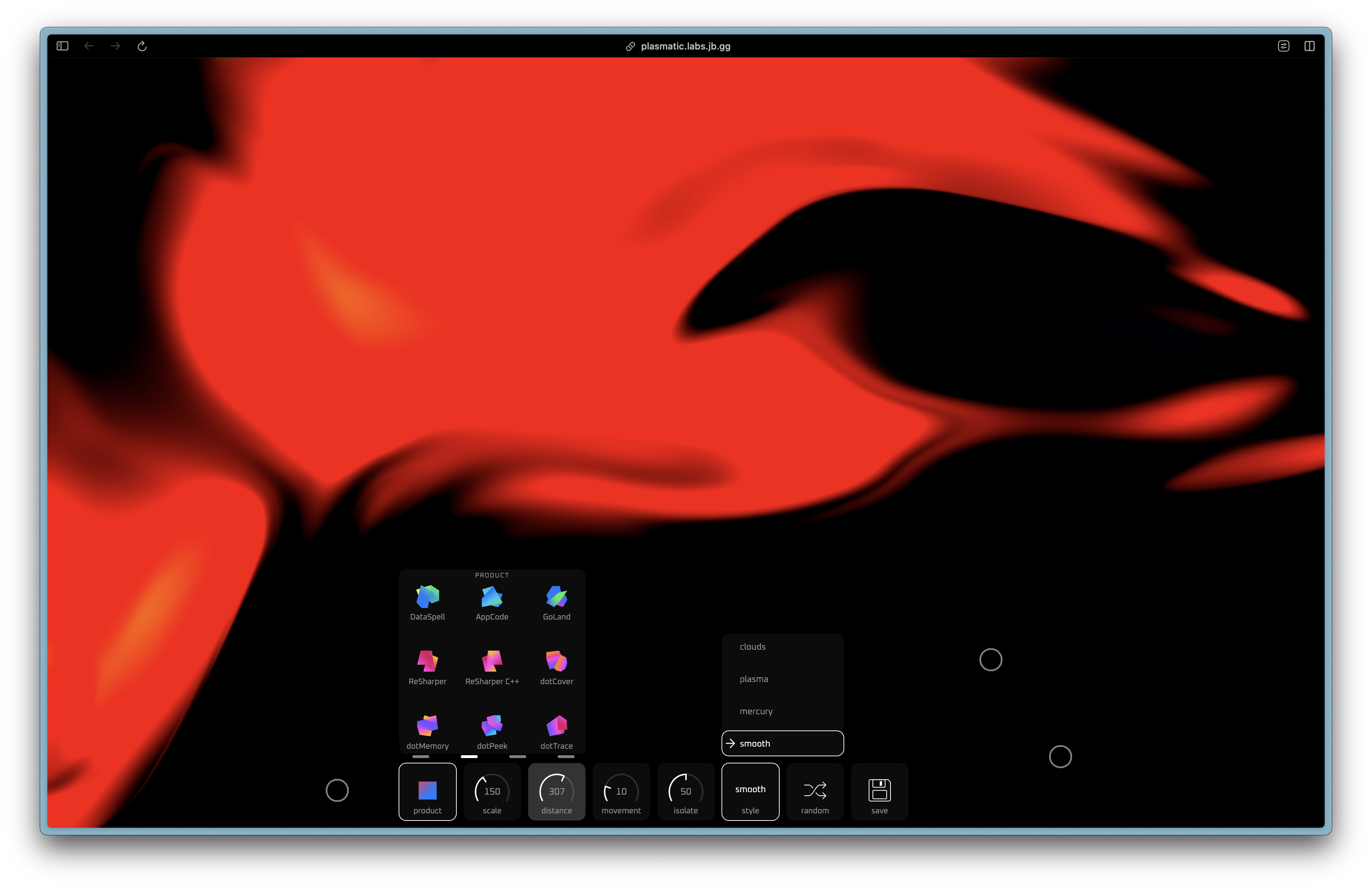Go to fourth product page indicator

(x=566, y=757)
